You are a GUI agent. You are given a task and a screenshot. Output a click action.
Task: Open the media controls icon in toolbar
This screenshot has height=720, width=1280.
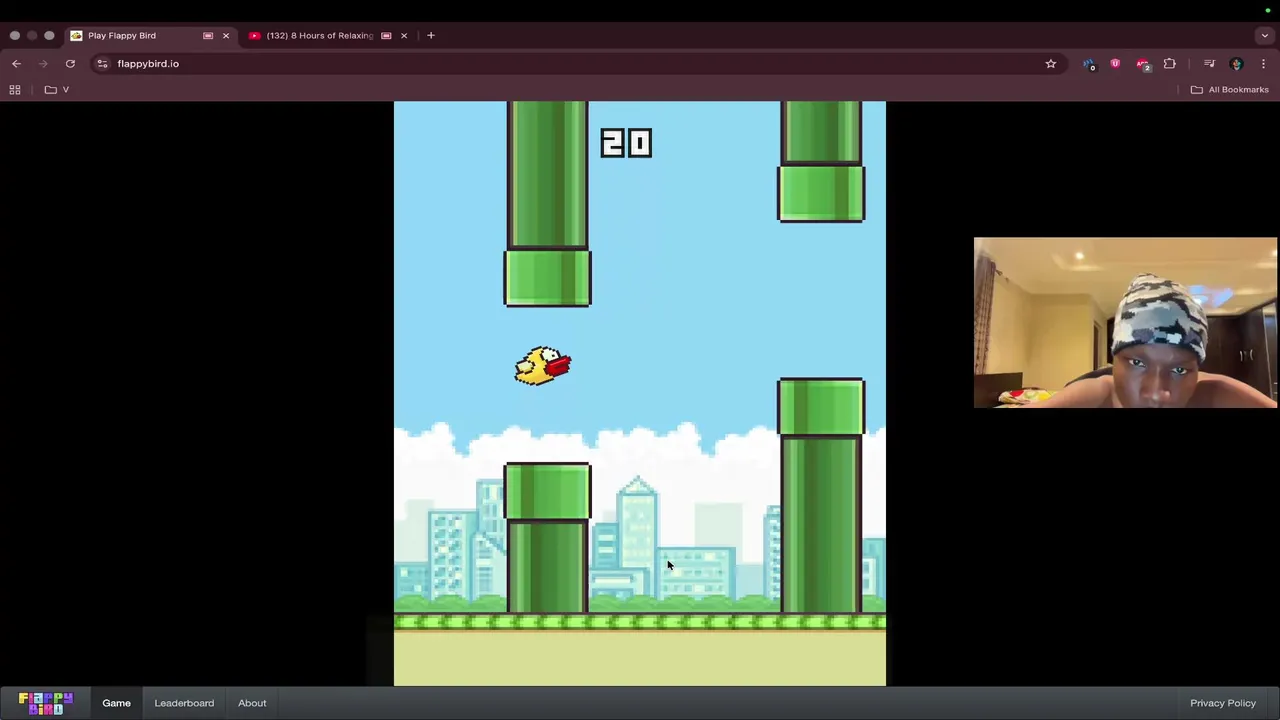1209,63
